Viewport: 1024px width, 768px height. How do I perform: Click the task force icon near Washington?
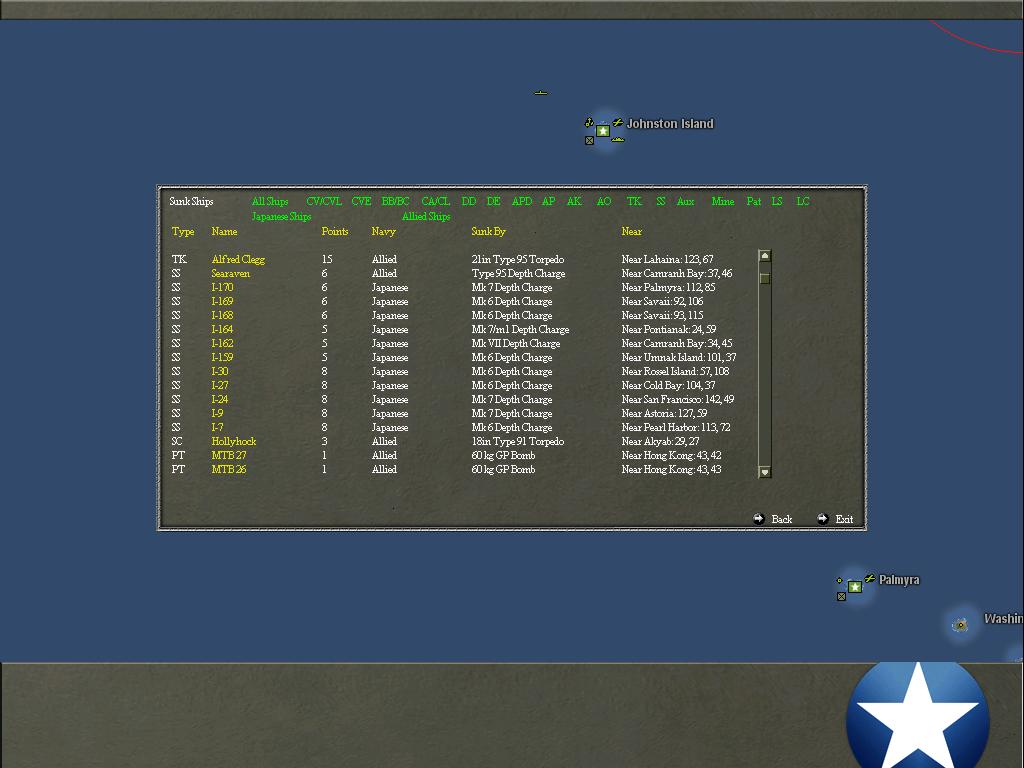(960, 625)
